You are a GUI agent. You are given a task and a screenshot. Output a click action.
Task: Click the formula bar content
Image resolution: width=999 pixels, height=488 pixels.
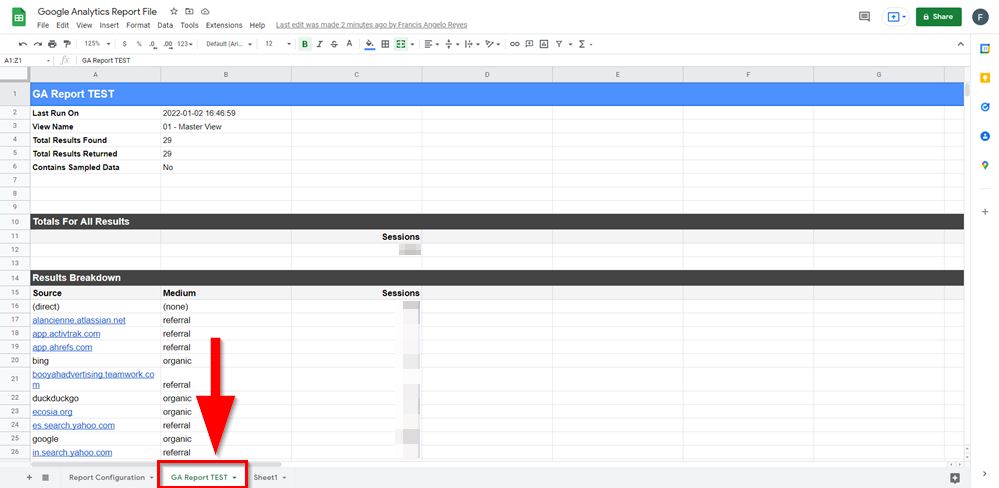tap(106, 60)
